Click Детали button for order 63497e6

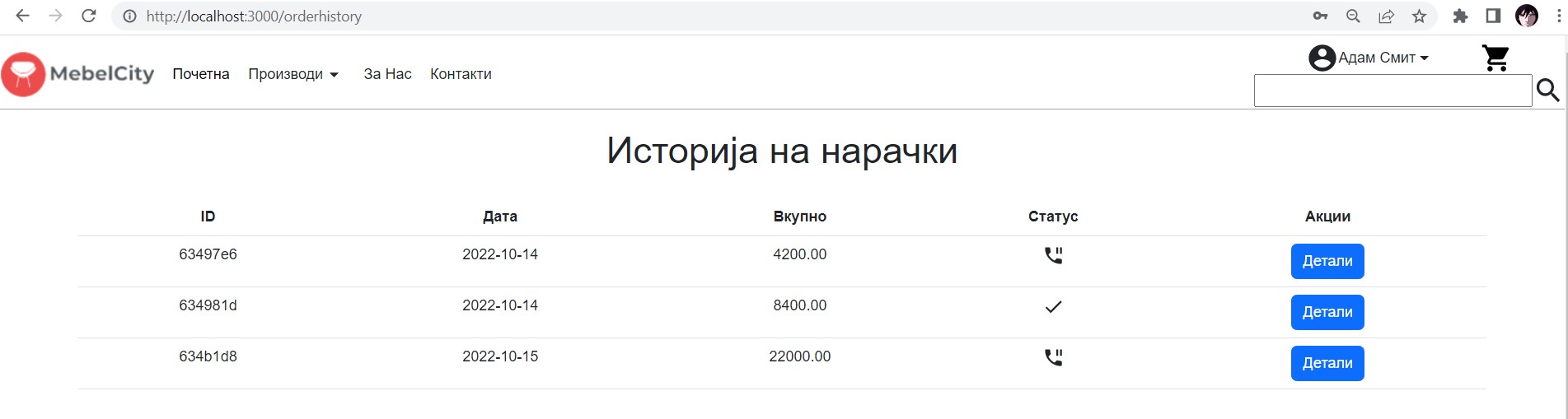click(x=1327, y=261)
